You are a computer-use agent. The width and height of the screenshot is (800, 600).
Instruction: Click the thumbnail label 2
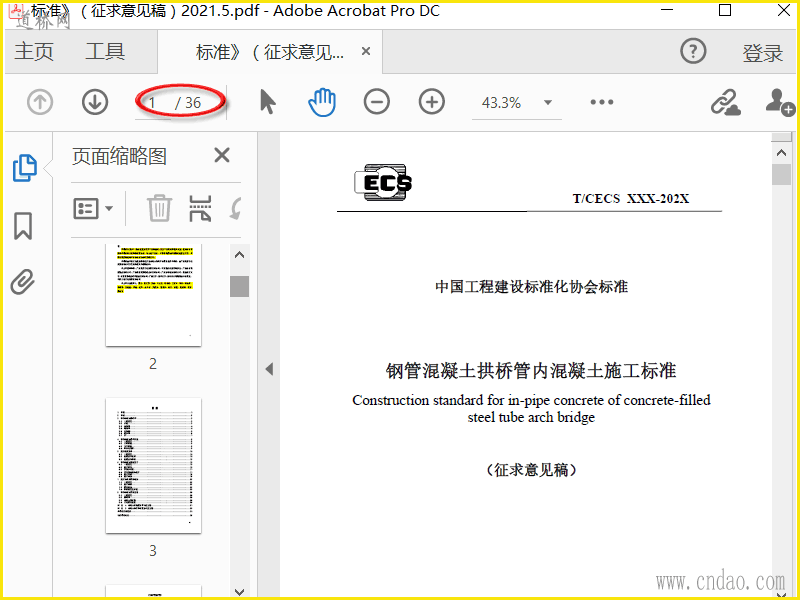coord(153,364)
